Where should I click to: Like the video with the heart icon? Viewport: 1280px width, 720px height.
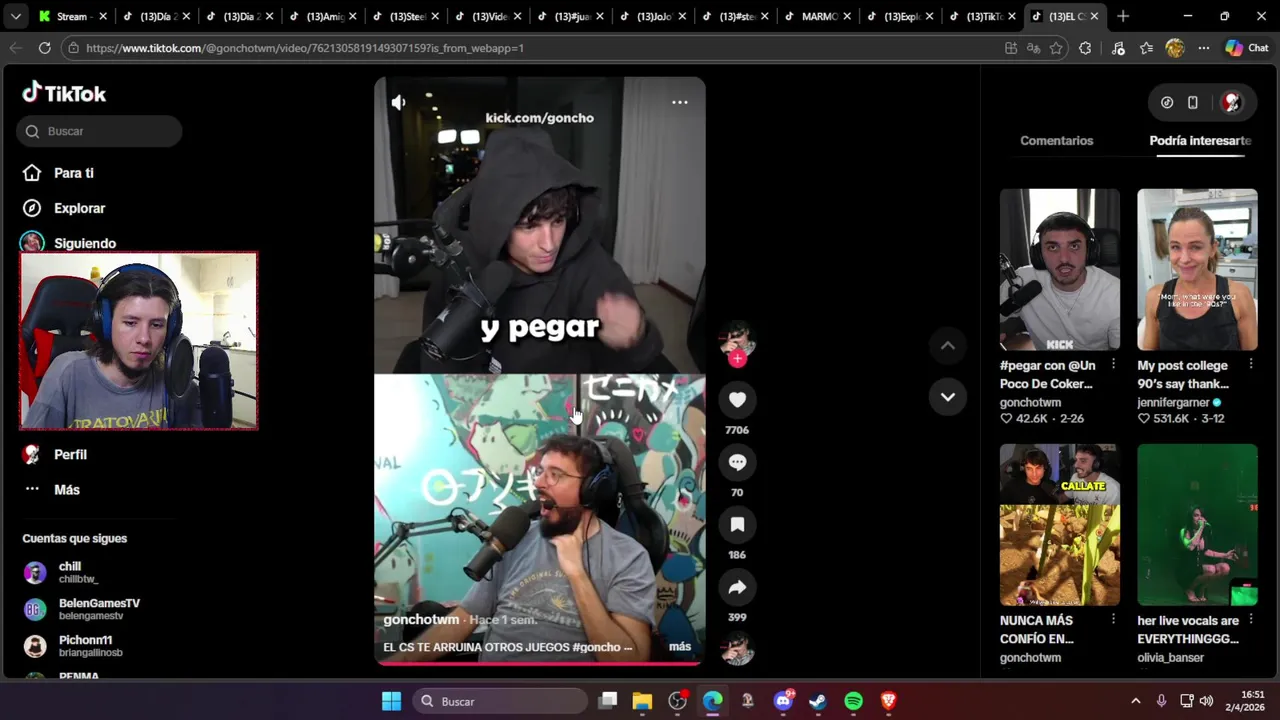737,399
